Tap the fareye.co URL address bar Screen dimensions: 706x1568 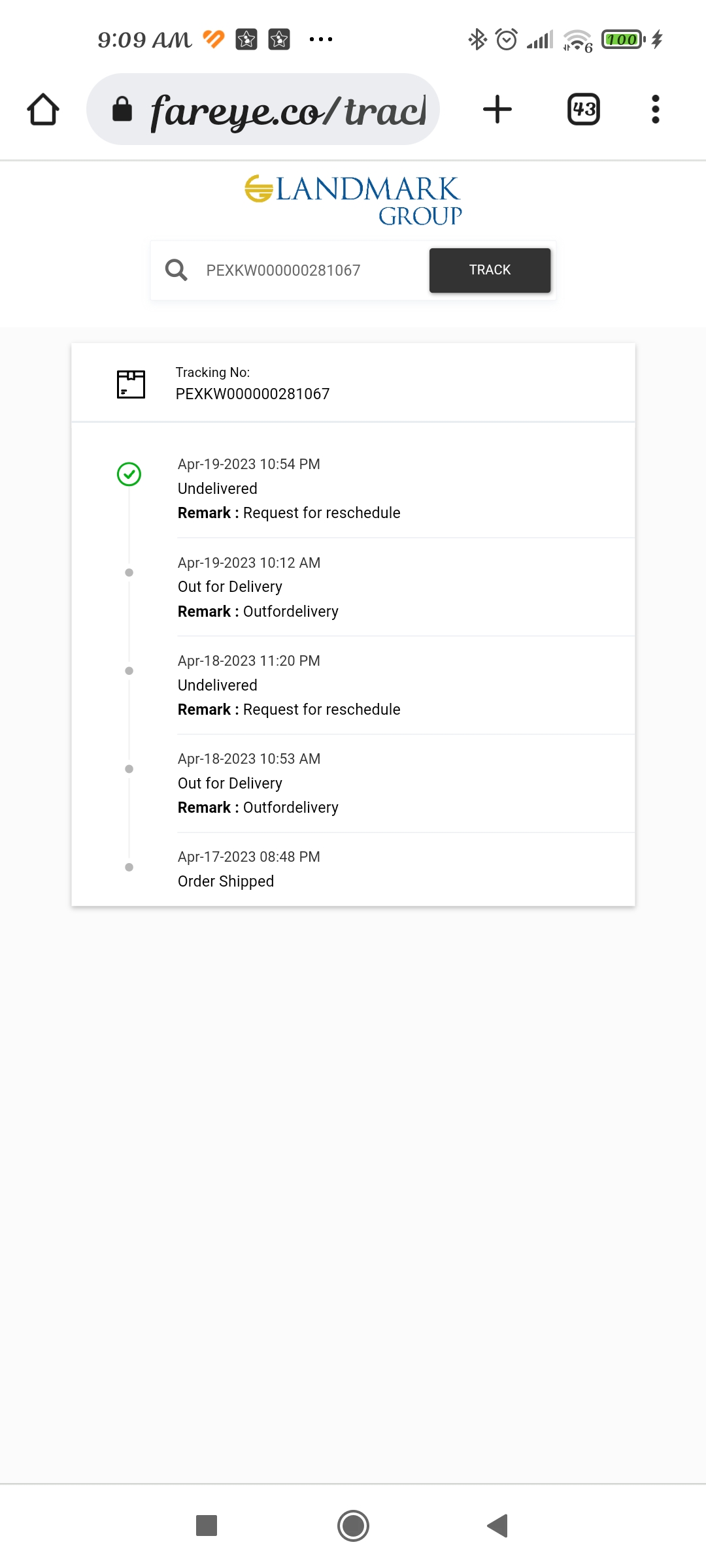pos(288,110)
